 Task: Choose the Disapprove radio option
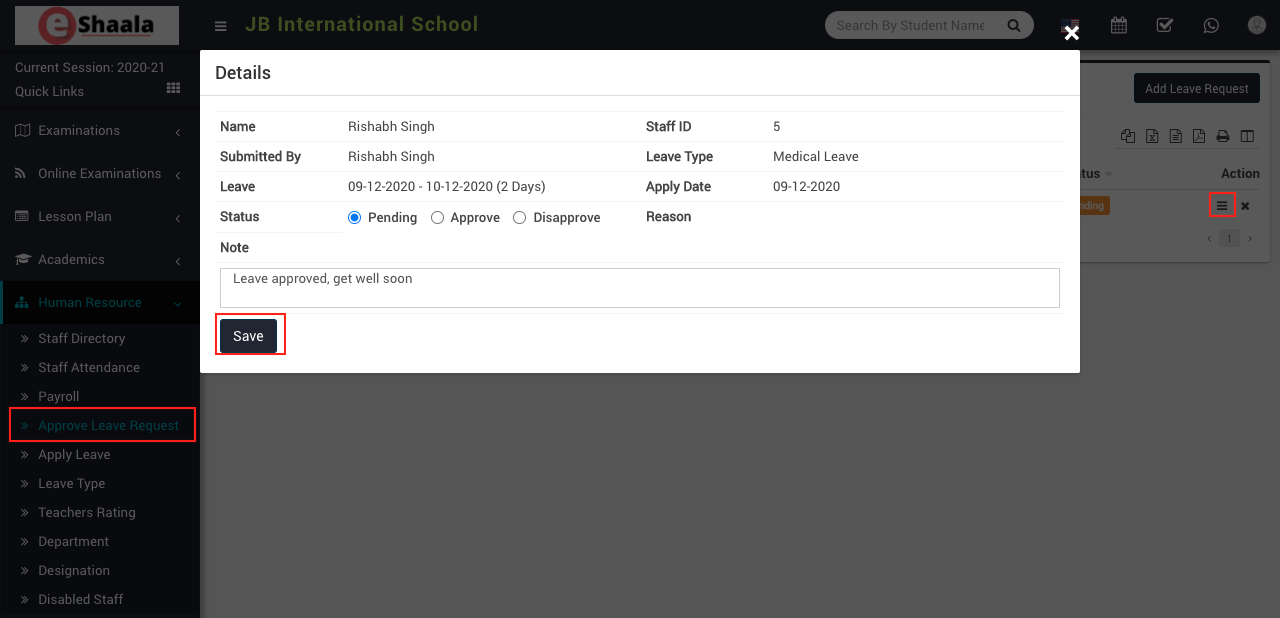pos(519,218)
